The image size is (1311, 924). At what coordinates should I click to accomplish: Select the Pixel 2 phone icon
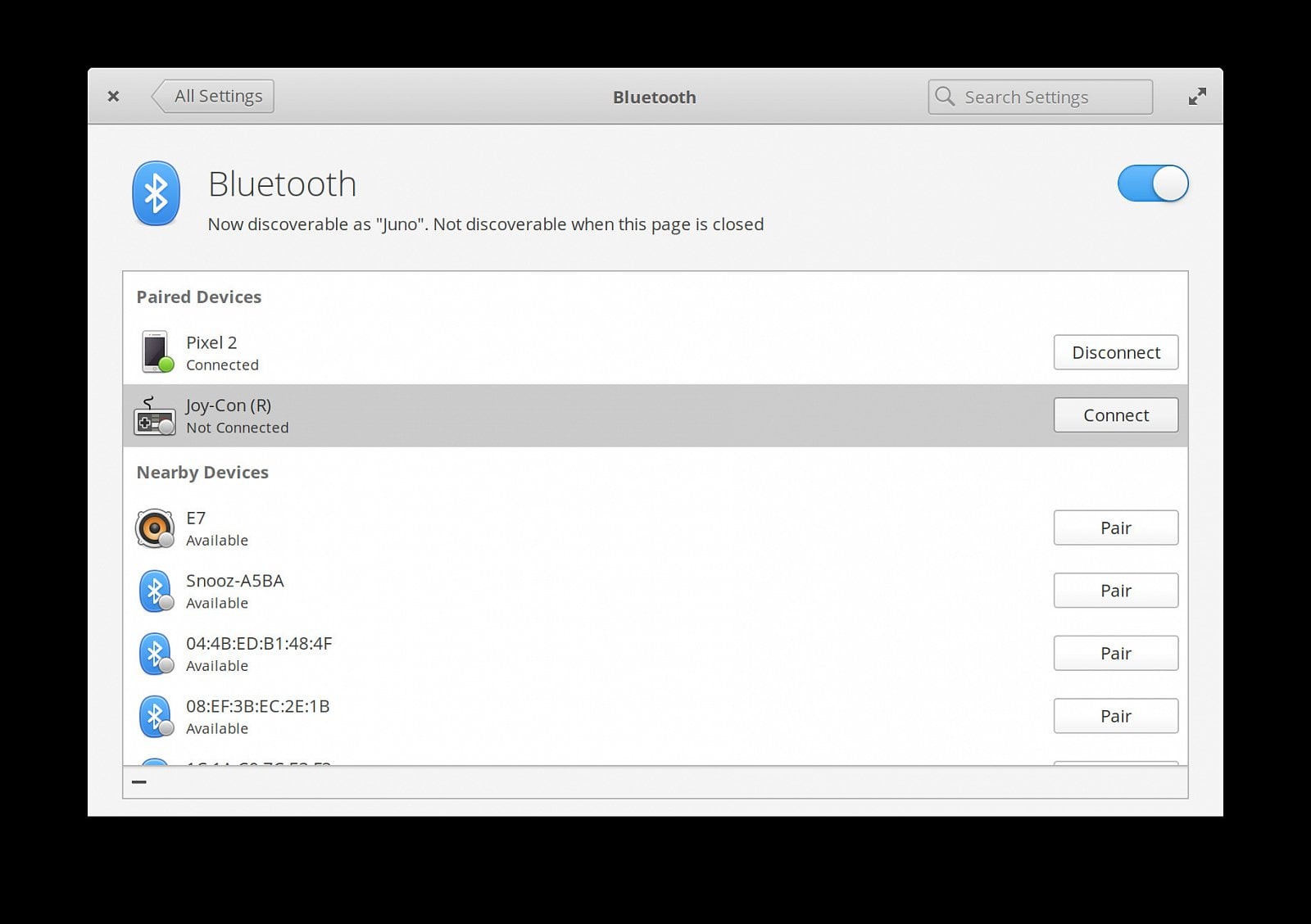pos(156,351)
